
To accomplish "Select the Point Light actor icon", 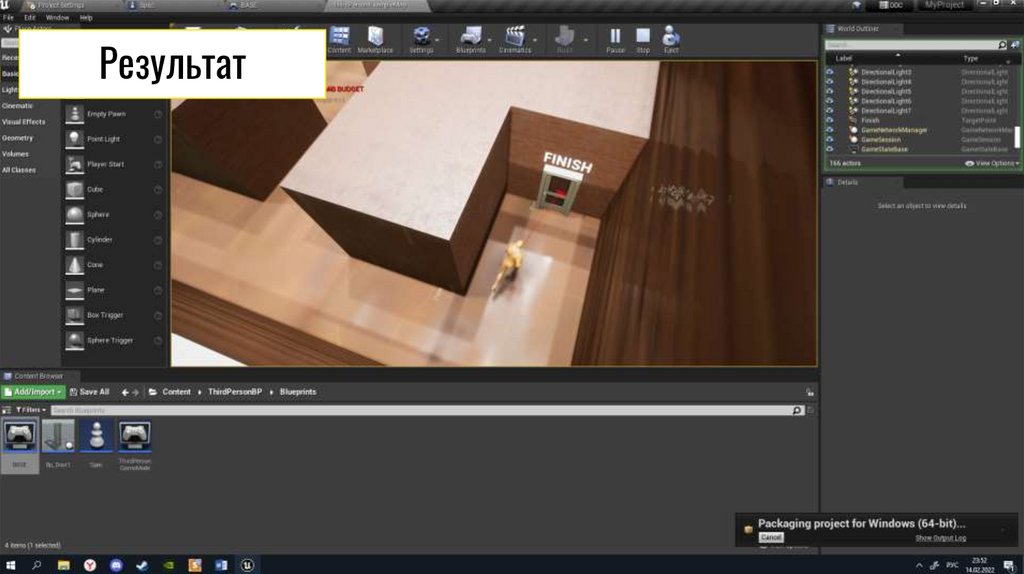I will [75, 139].
